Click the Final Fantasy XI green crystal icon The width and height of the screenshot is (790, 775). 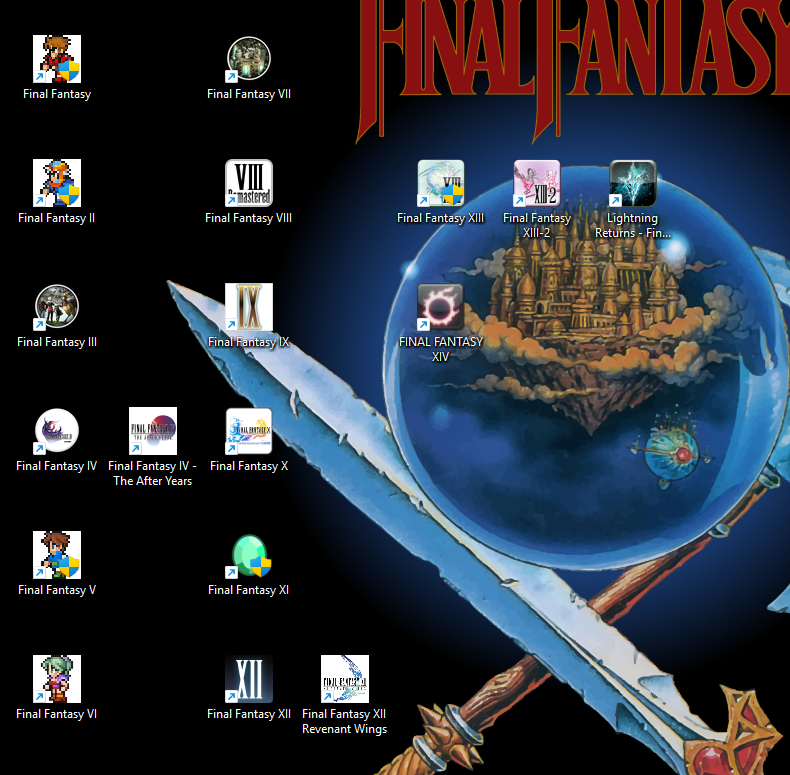[x=249, y=555]
